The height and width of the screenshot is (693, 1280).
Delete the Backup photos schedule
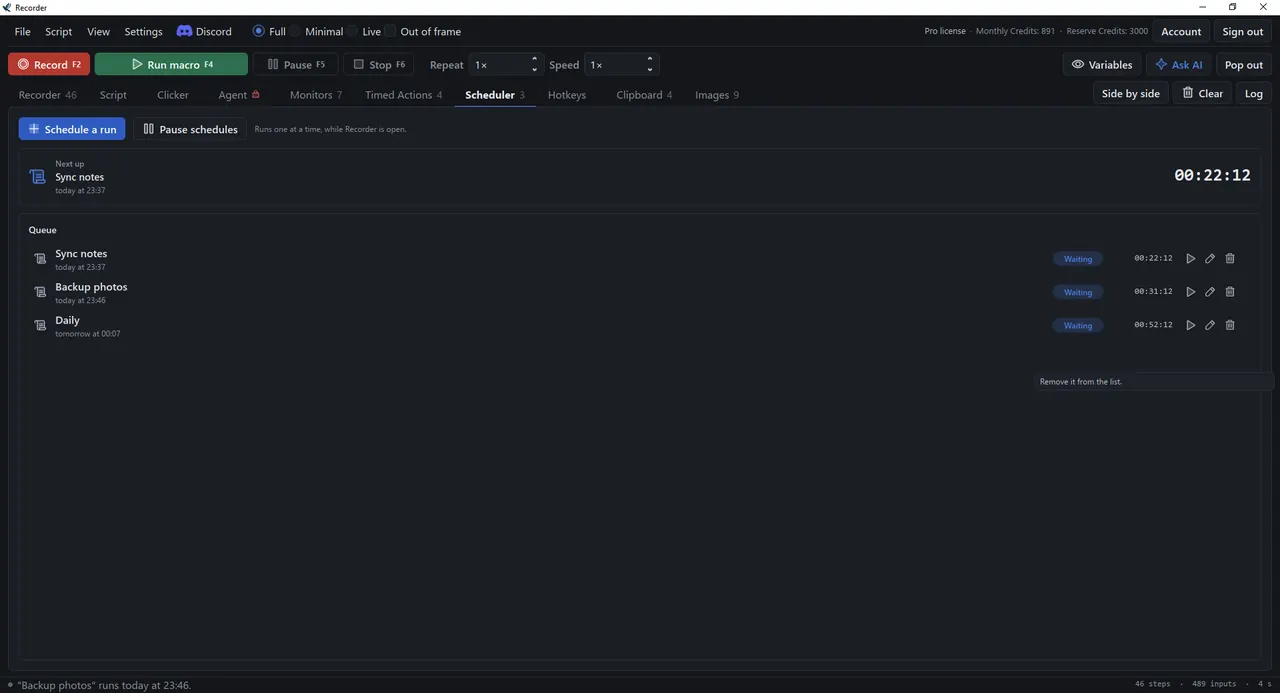tap(1230, 292)
